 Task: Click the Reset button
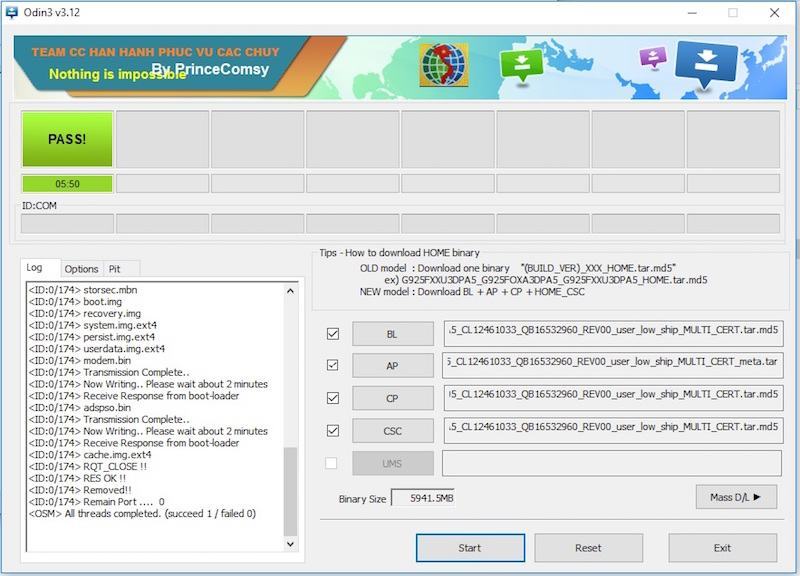coord(588,548)
